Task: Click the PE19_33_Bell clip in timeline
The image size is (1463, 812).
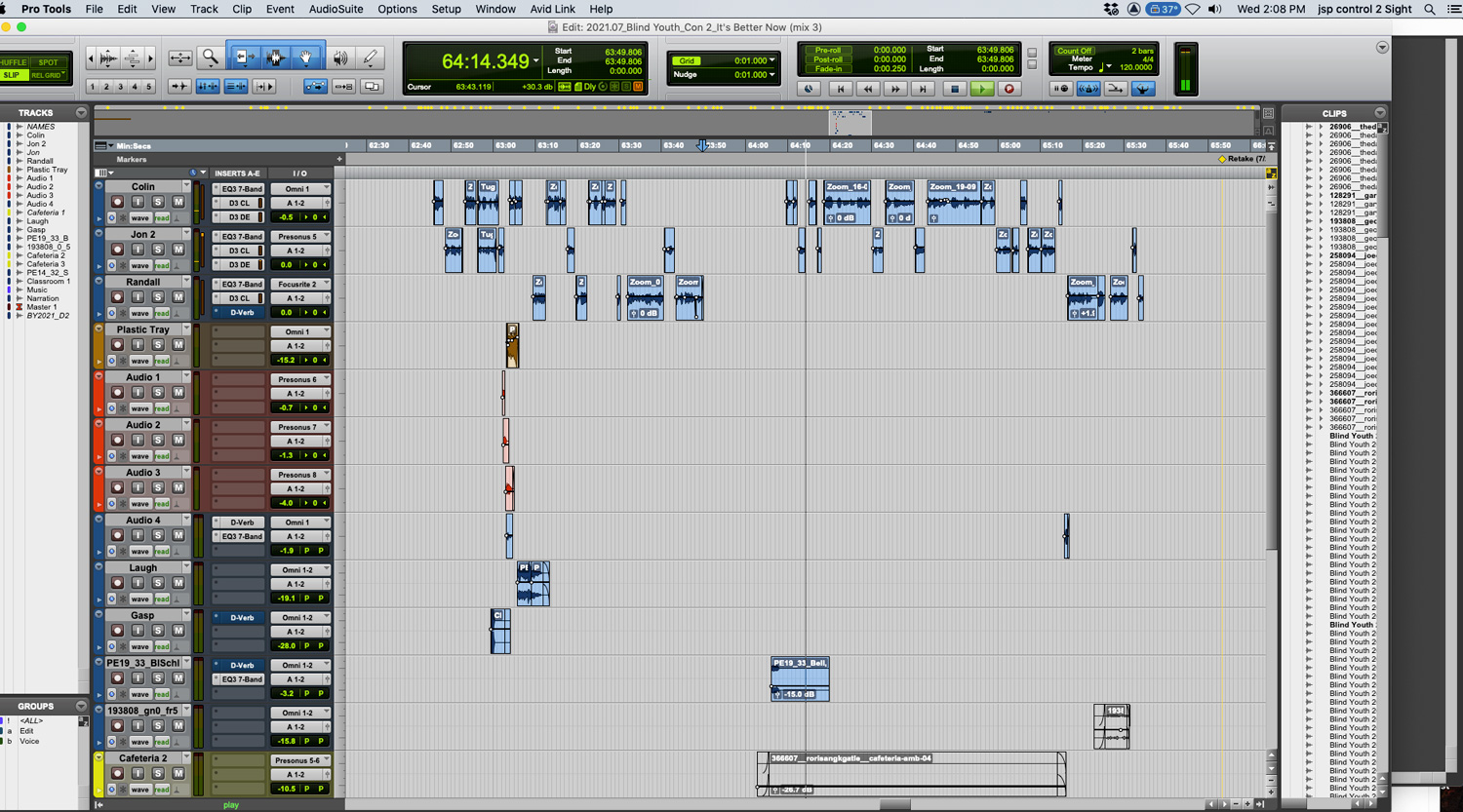Action: tap(800, 678)
